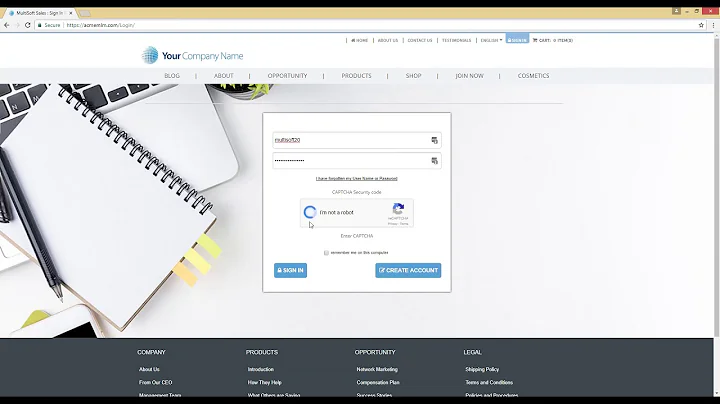Click the forgotten User Name or Password link

point(357,179)
